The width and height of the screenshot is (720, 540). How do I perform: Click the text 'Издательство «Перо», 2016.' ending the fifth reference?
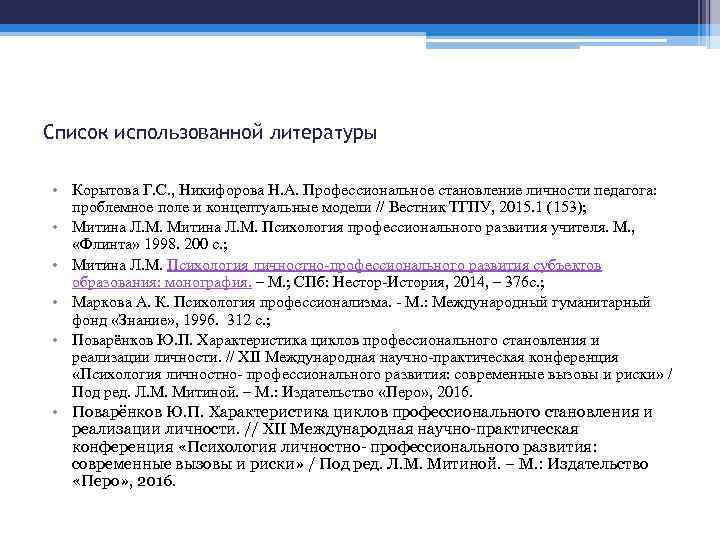(x=377, y=392)
